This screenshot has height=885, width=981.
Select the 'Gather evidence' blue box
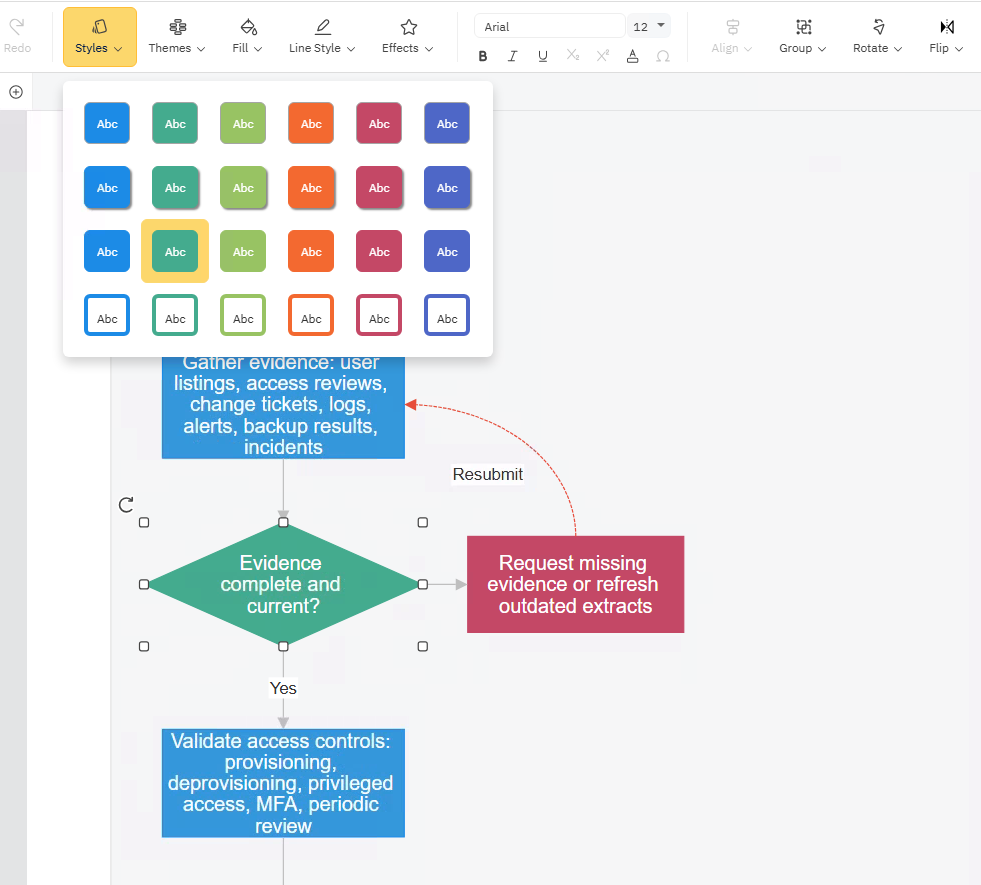pos(283,408)
